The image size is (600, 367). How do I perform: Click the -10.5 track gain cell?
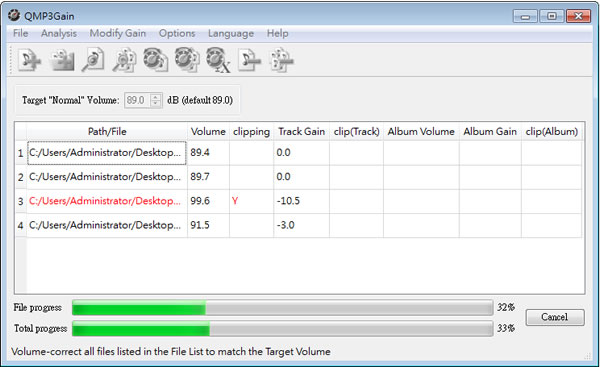tap(302, 201)
